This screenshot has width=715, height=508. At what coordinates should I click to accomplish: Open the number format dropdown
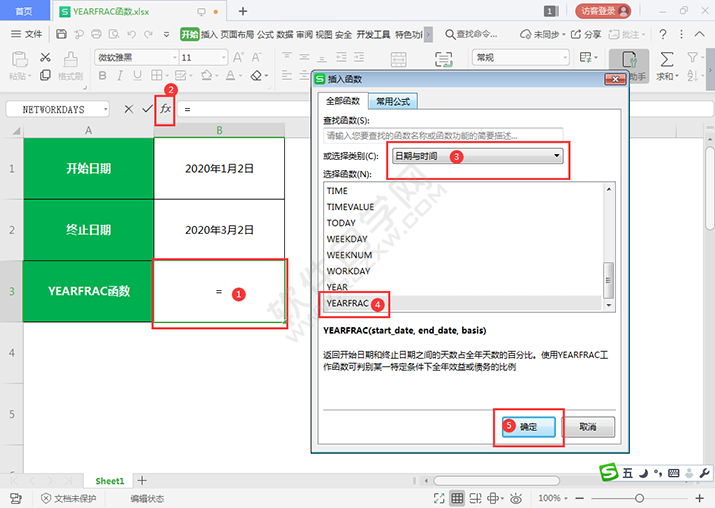tap(565, 57)
